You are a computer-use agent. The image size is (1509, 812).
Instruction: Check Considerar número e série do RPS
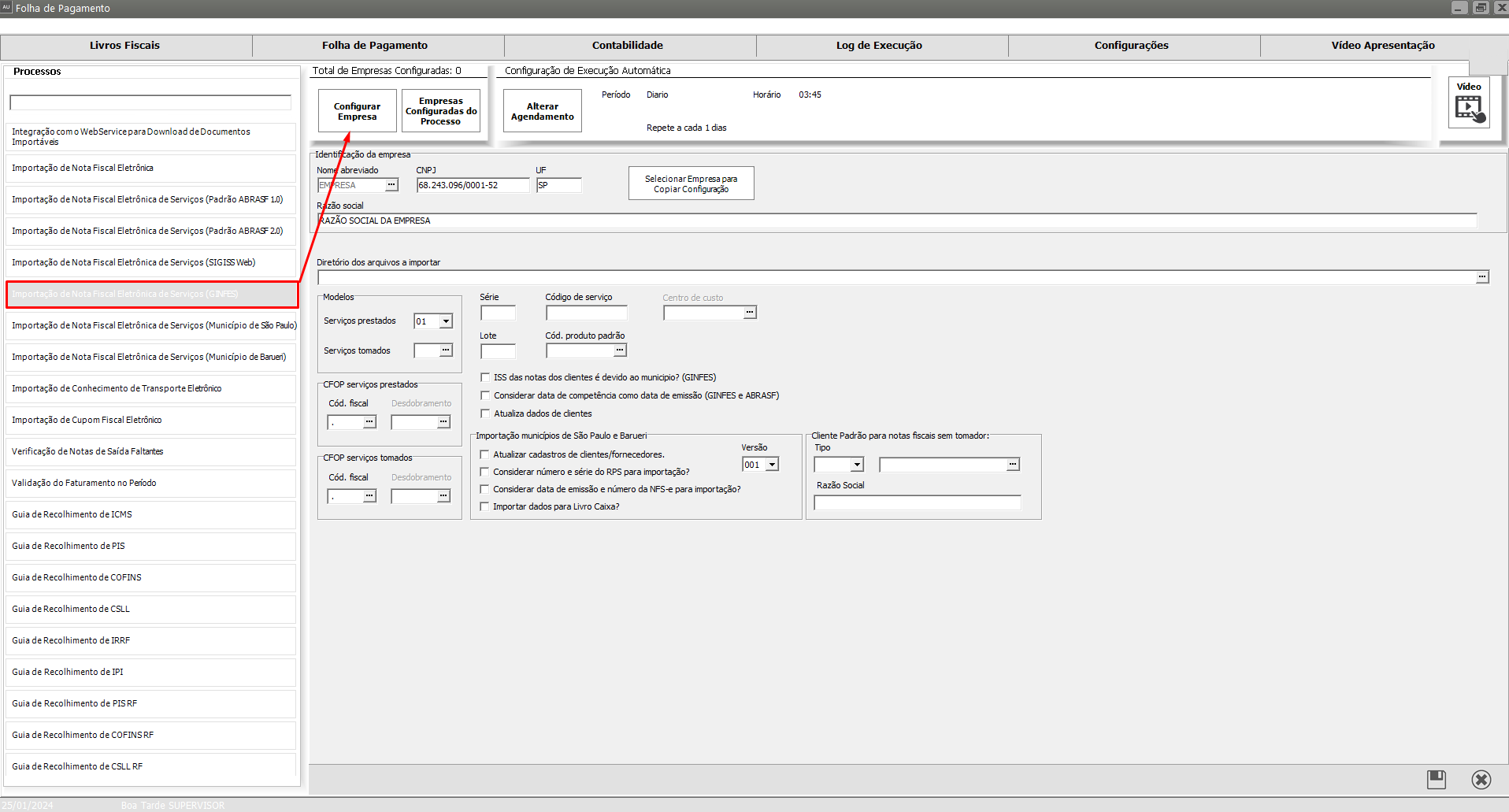click(484, 472)
